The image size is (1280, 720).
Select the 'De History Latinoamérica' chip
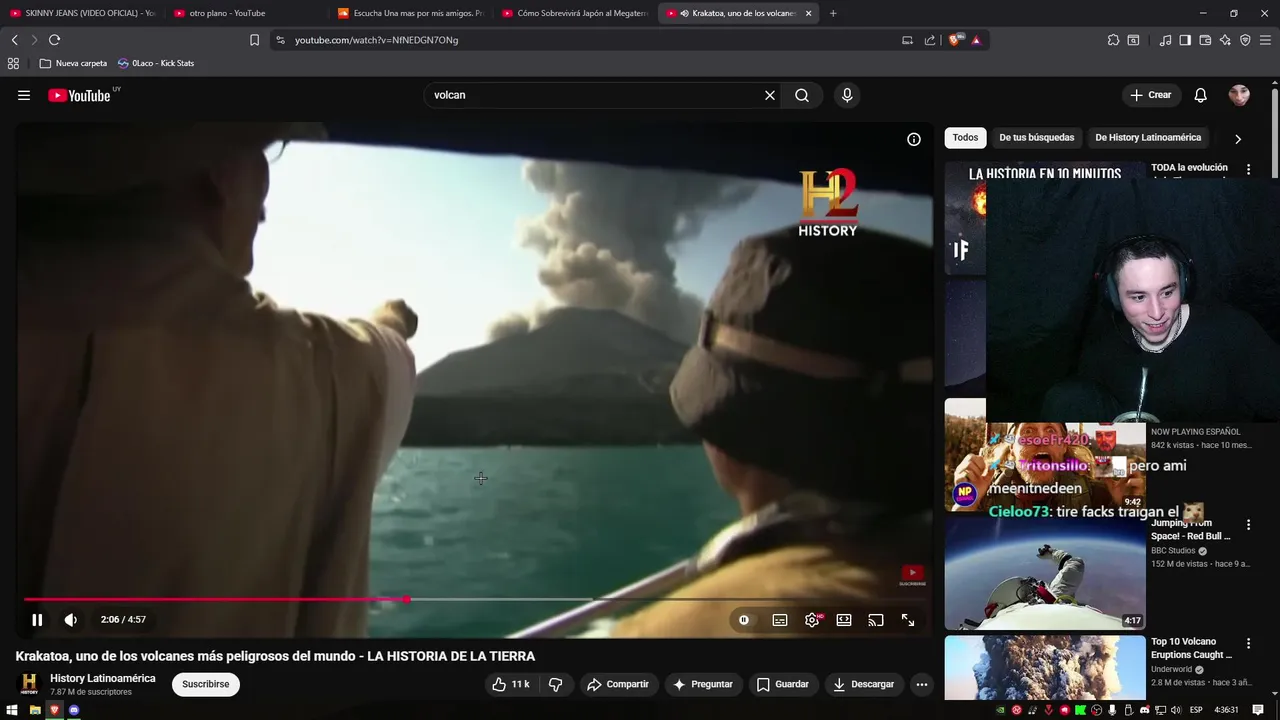pyautogui.click(x=1148, y=138)
